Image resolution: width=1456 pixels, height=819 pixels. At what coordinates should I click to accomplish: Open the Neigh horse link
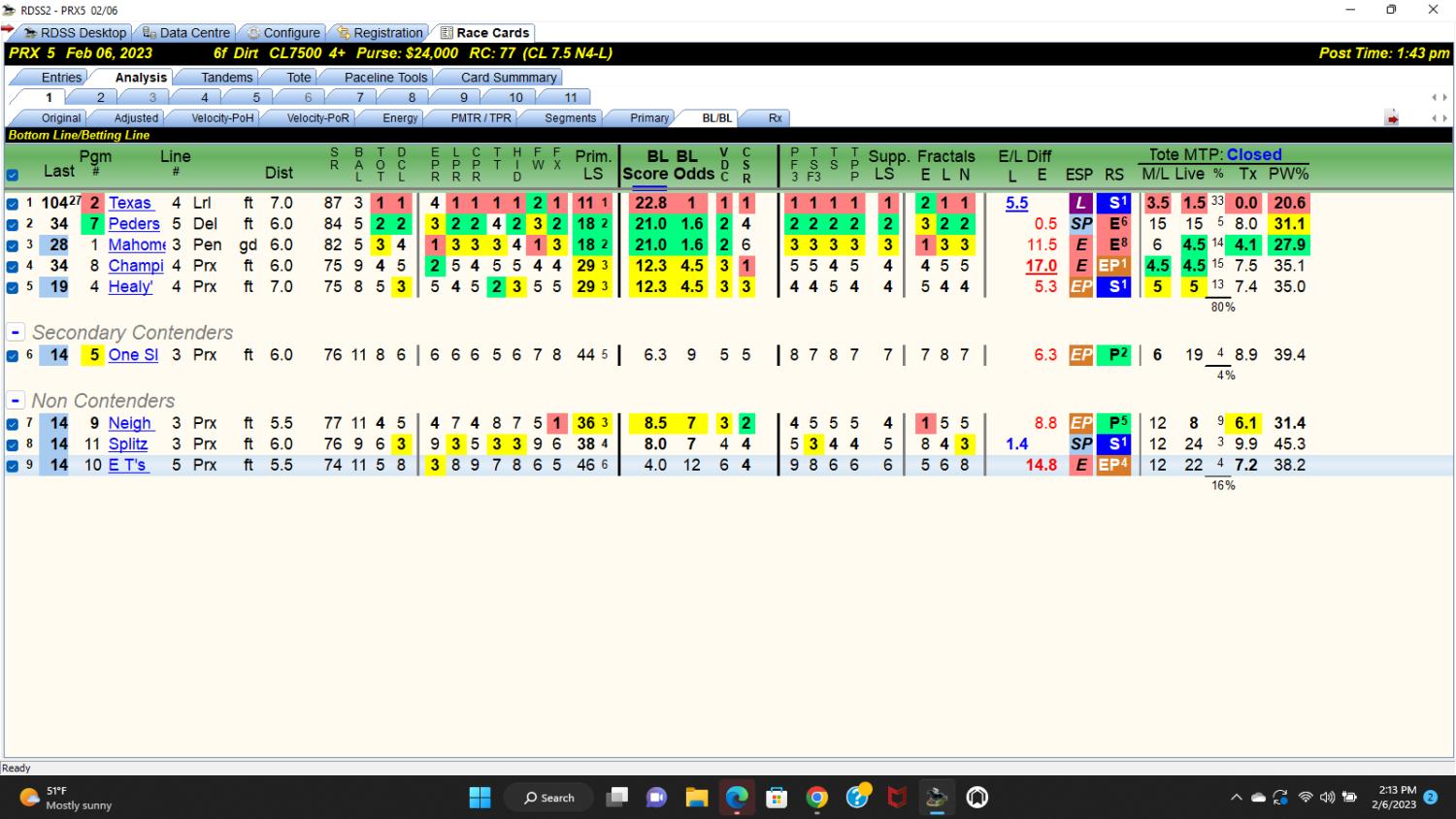pyautogui.click(x=130, y=423)
